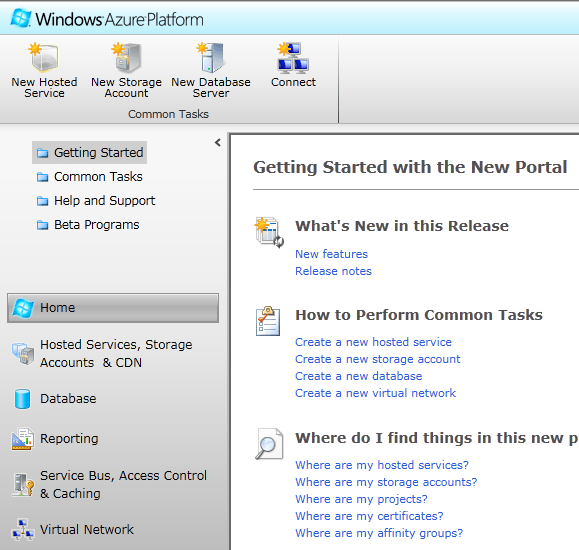Click the Service Bus server key icon
Image resolution: width=579 pixels, height=550 pixels.
pos(23,484)
